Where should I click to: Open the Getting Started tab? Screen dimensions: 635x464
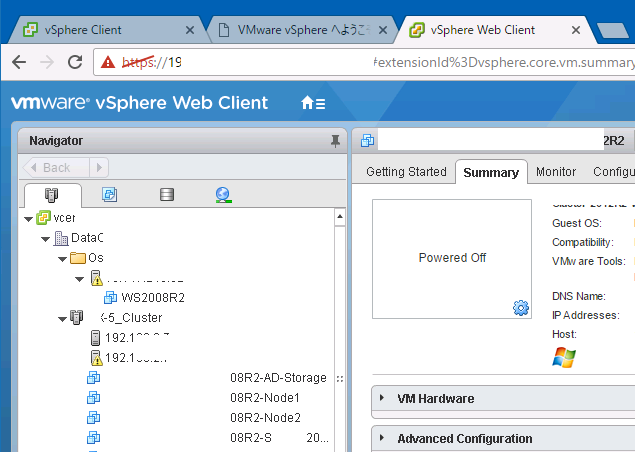click(x=406, y=172)
